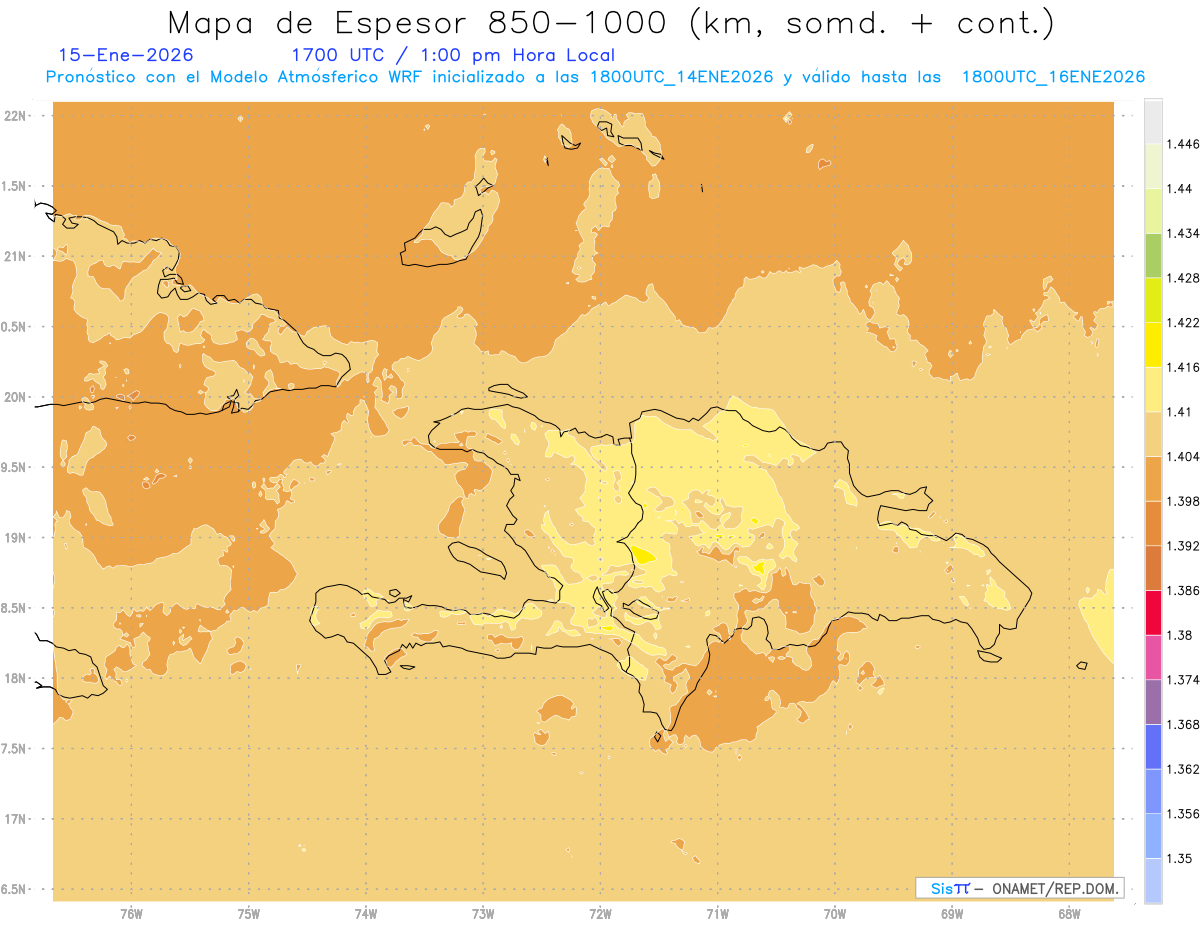Click the colorbar value '1.374'
1200x927 pixels.
click(x=1183, y=680)
